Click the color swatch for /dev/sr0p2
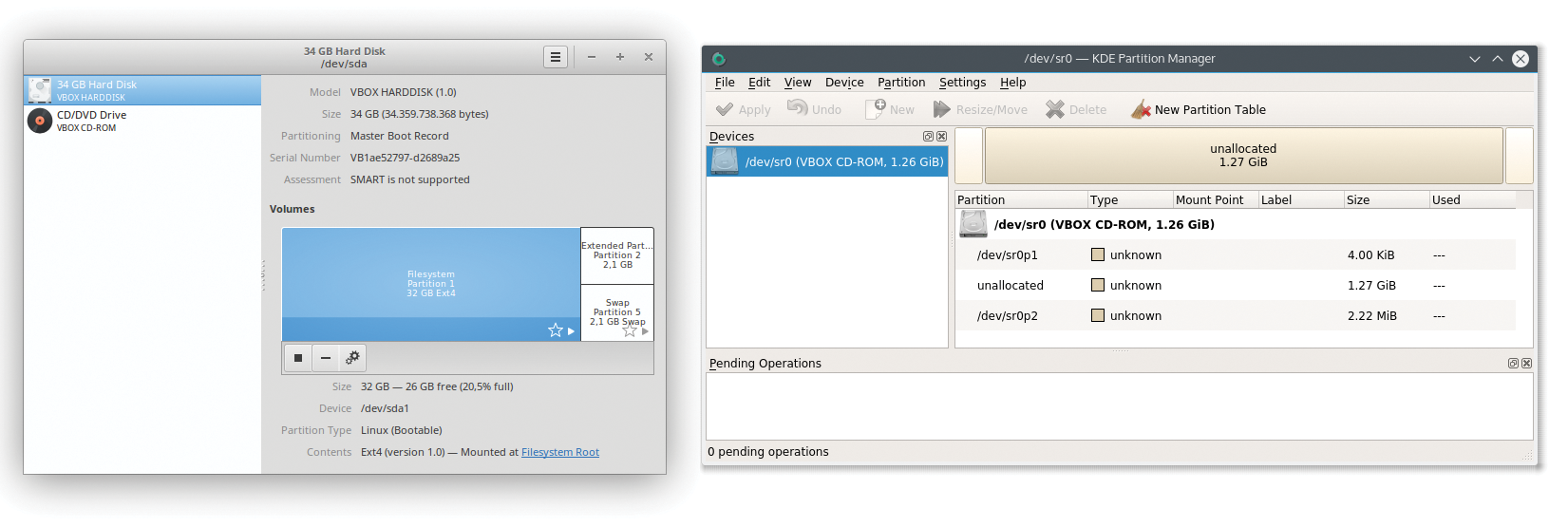Viewport: 1568px width, 527px height. [x=1098, y=315]
